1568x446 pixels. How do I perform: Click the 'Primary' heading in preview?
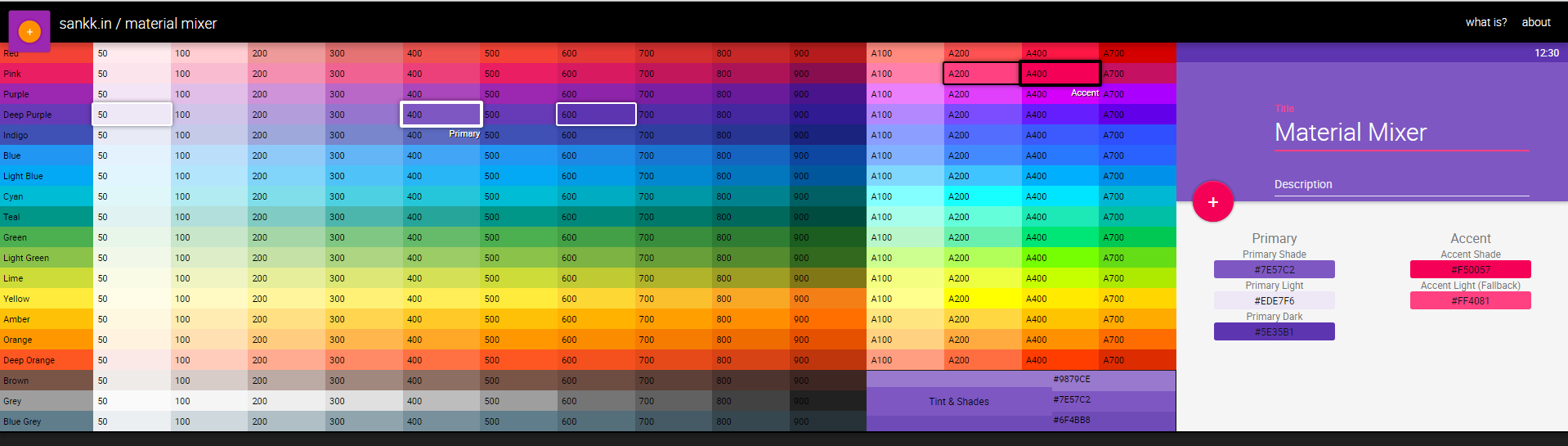click(1274, 238)
